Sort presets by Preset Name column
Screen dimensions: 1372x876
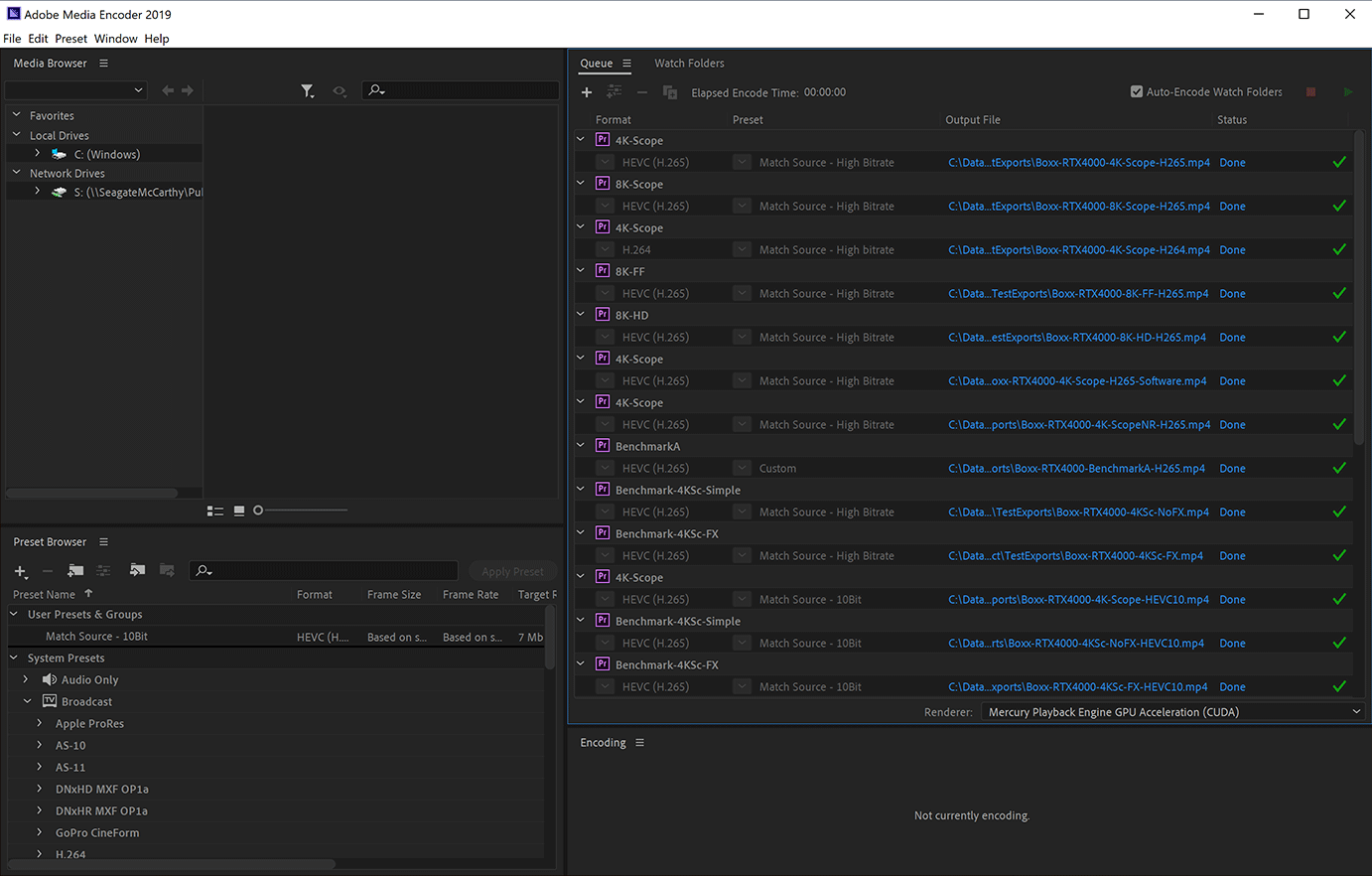click(x=45, y=595)
